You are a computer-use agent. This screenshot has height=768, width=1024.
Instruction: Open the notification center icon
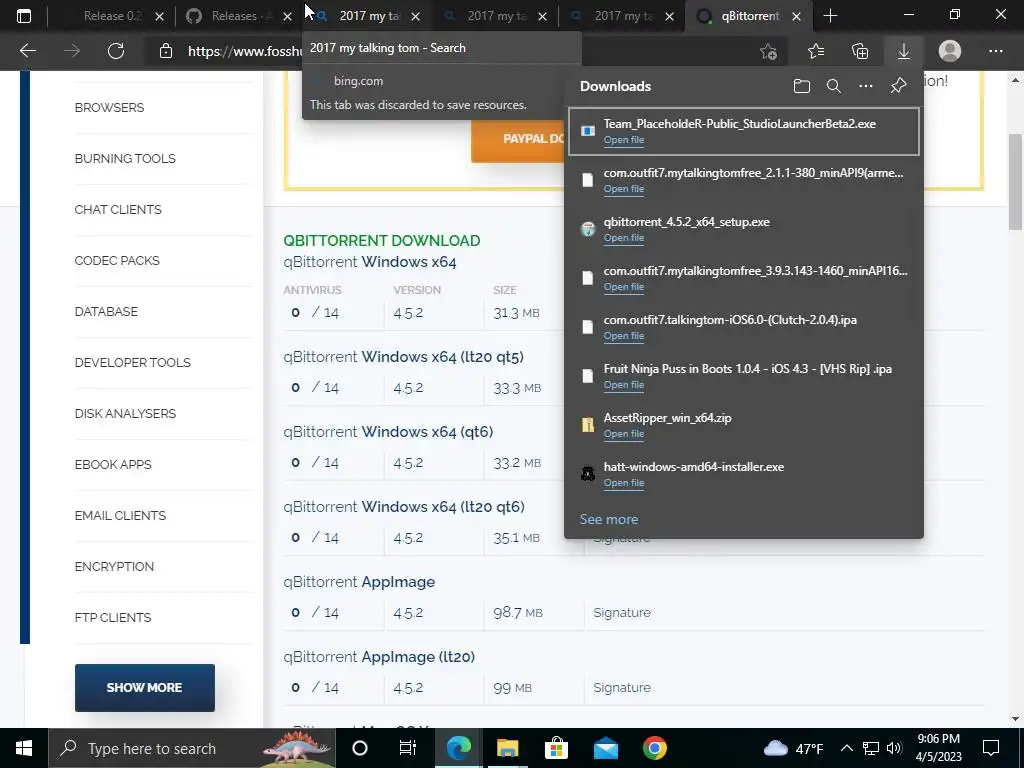(x=991, y=748)
